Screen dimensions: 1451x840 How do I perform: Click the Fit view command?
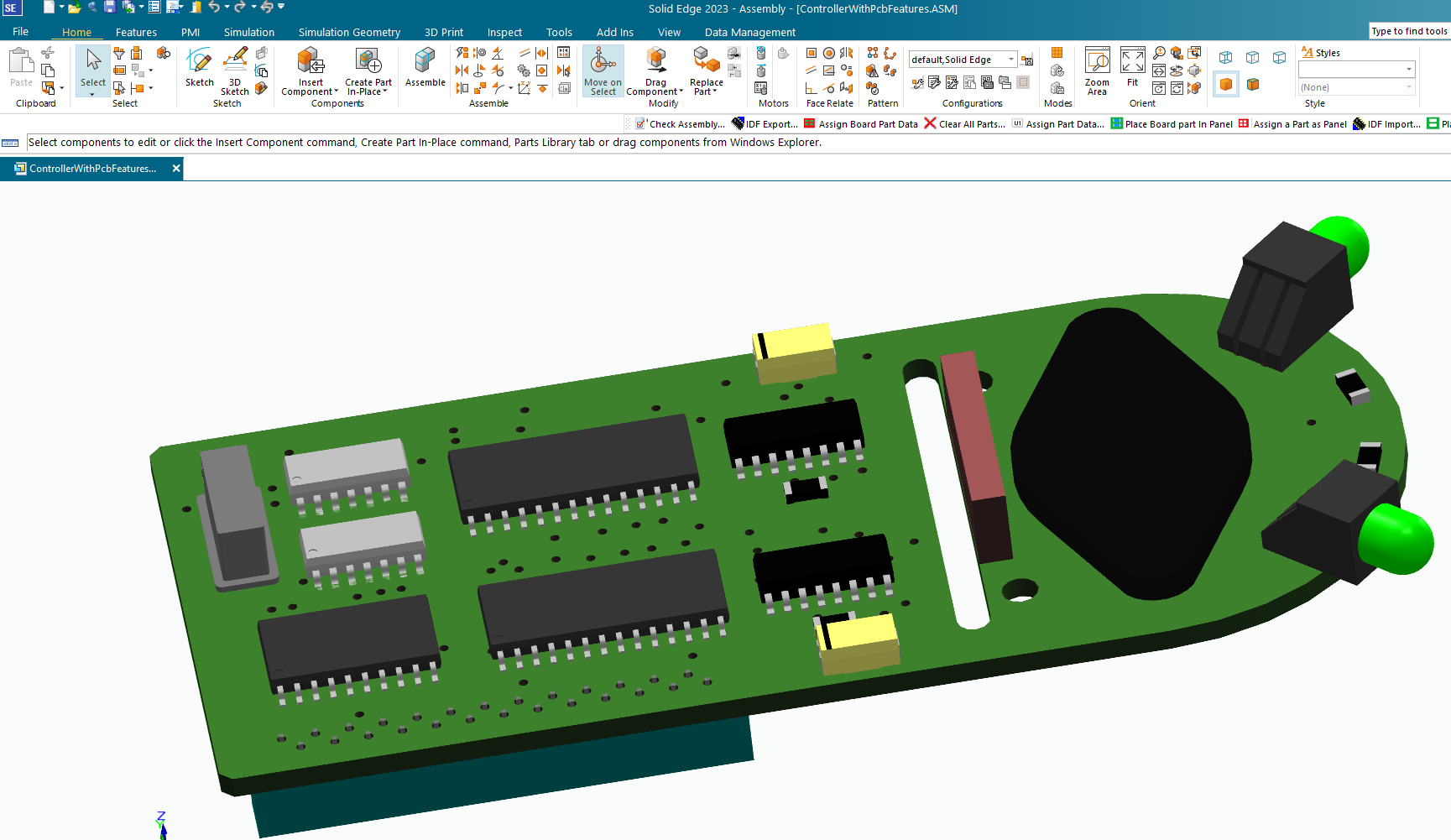(x=1132, y=71)
